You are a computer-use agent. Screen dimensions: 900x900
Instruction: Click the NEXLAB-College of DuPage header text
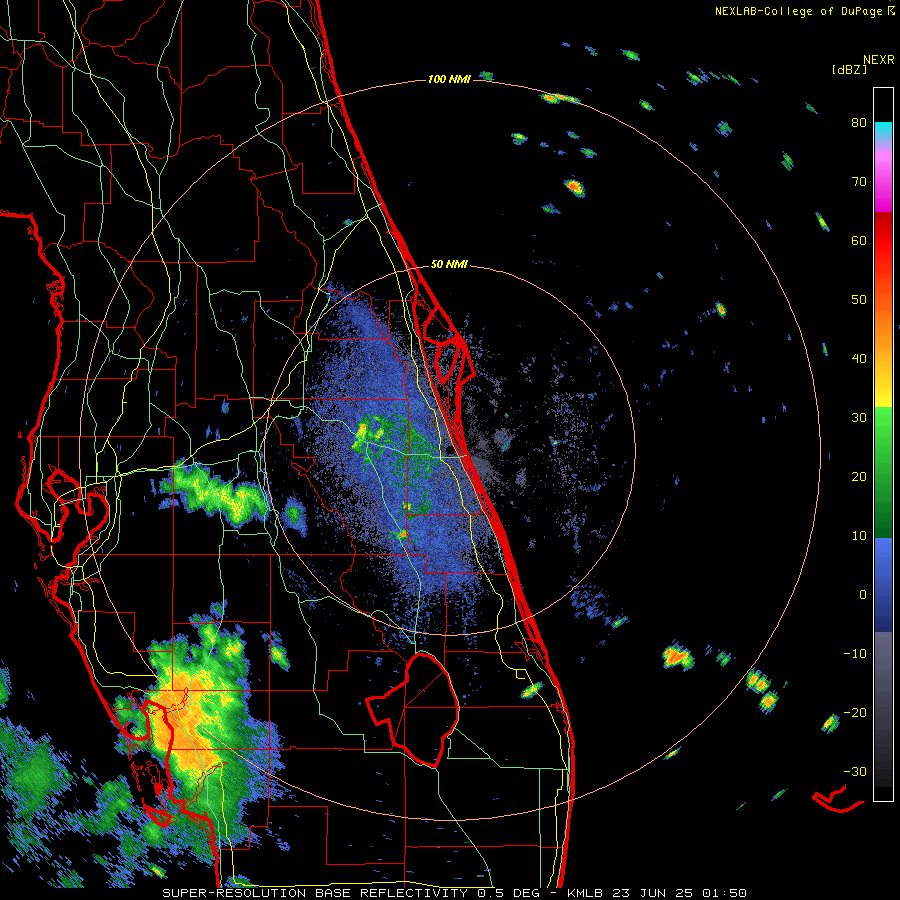(x=798, y=11)
